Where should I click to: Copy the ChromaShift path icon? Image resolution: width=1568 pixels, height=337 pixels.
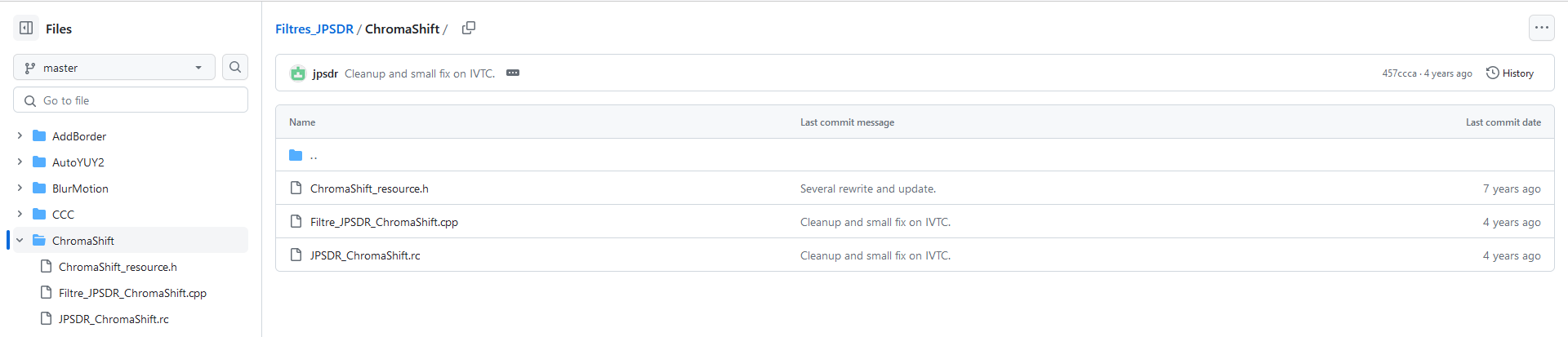click(x=469, y=28)
